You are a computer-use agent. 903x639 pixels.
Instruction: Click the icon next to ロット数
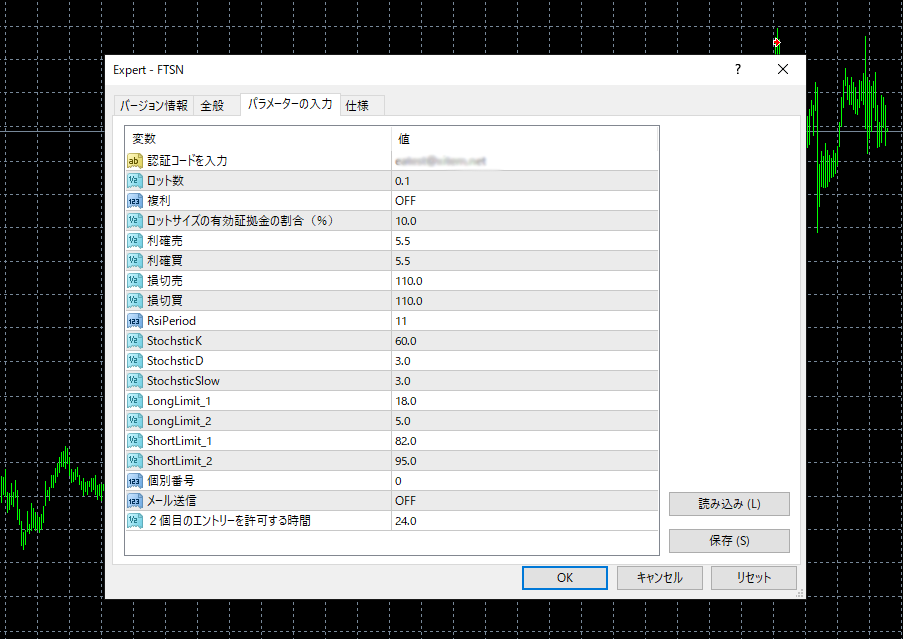pos(135,181)
